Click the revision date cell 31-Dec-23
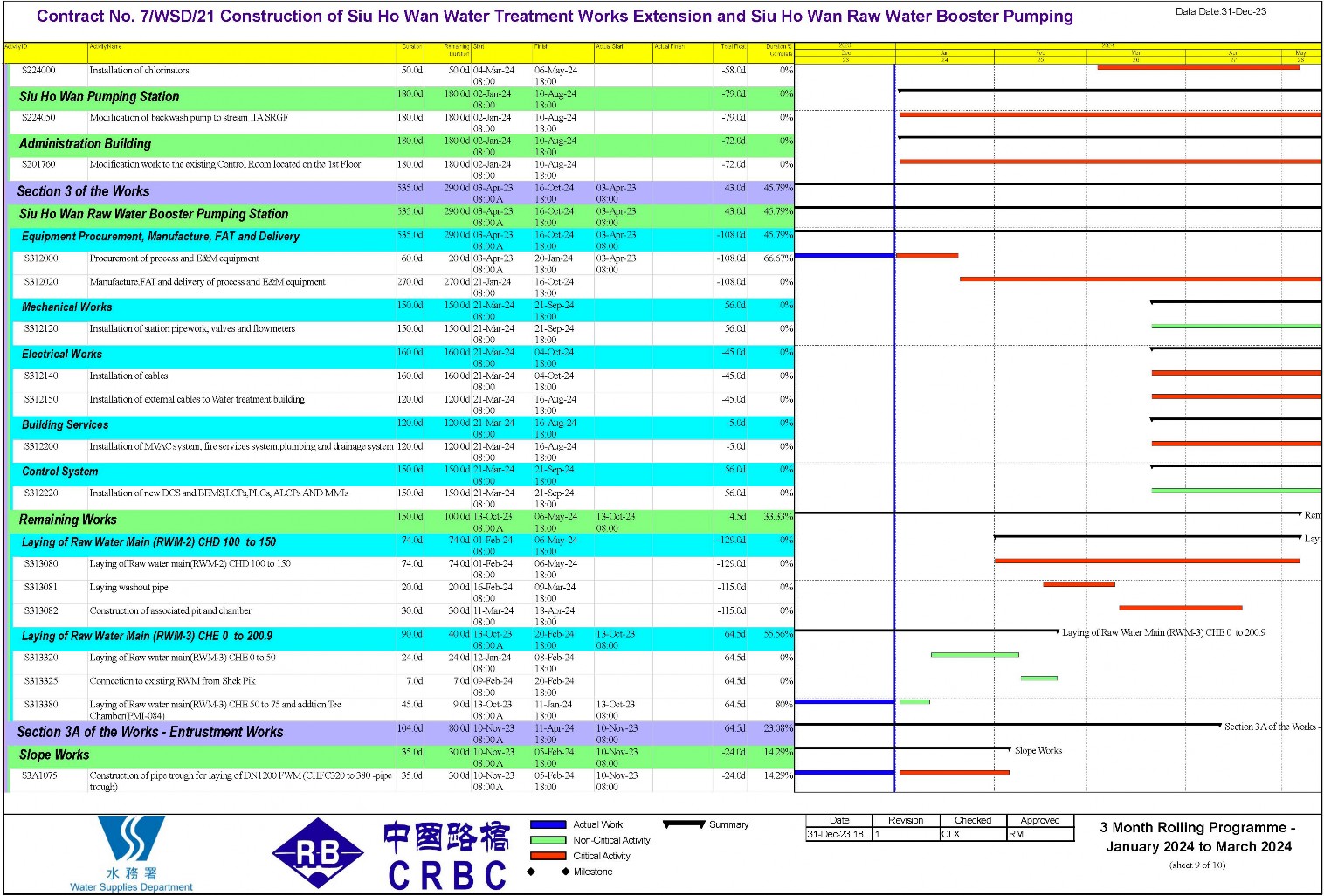1324x896 pixels. point(838,834)
